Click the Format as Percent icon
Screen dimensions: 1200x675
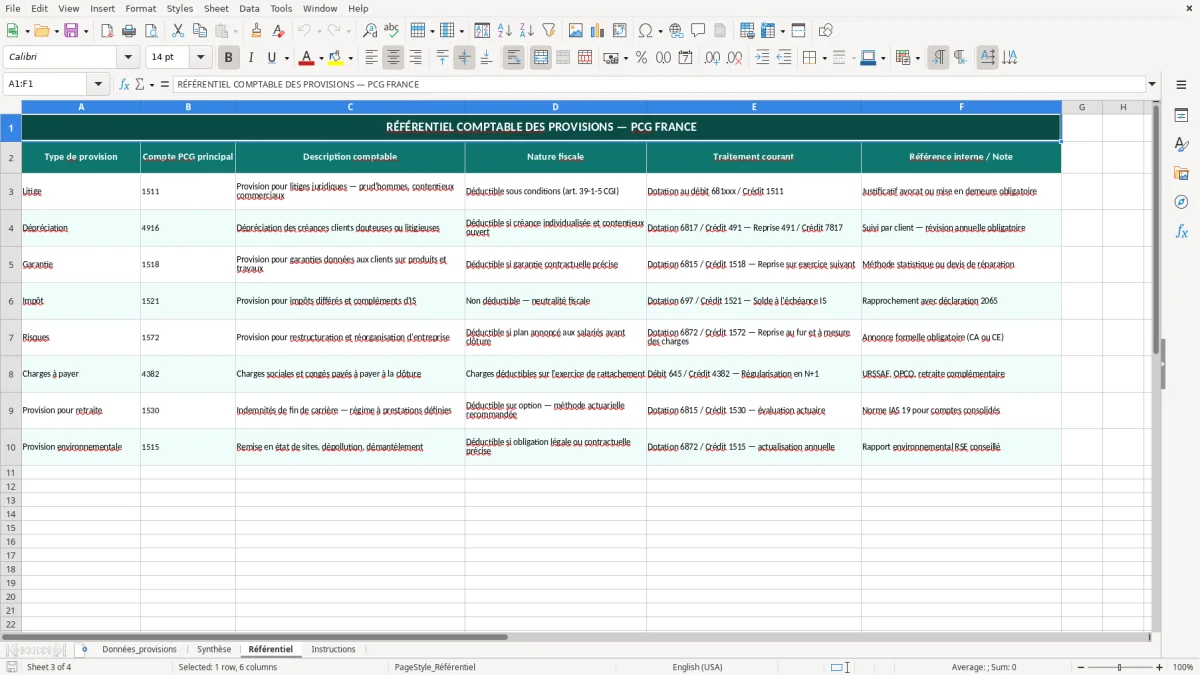[641, 58]
